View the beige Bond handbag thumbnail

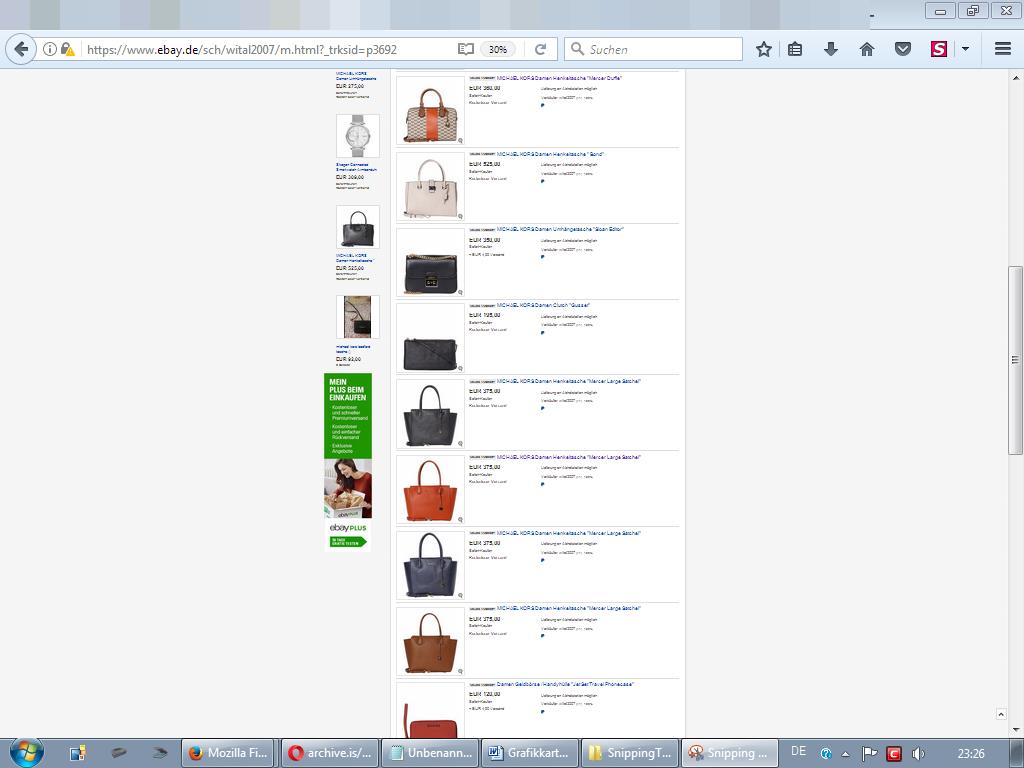(x=430, y=186)
